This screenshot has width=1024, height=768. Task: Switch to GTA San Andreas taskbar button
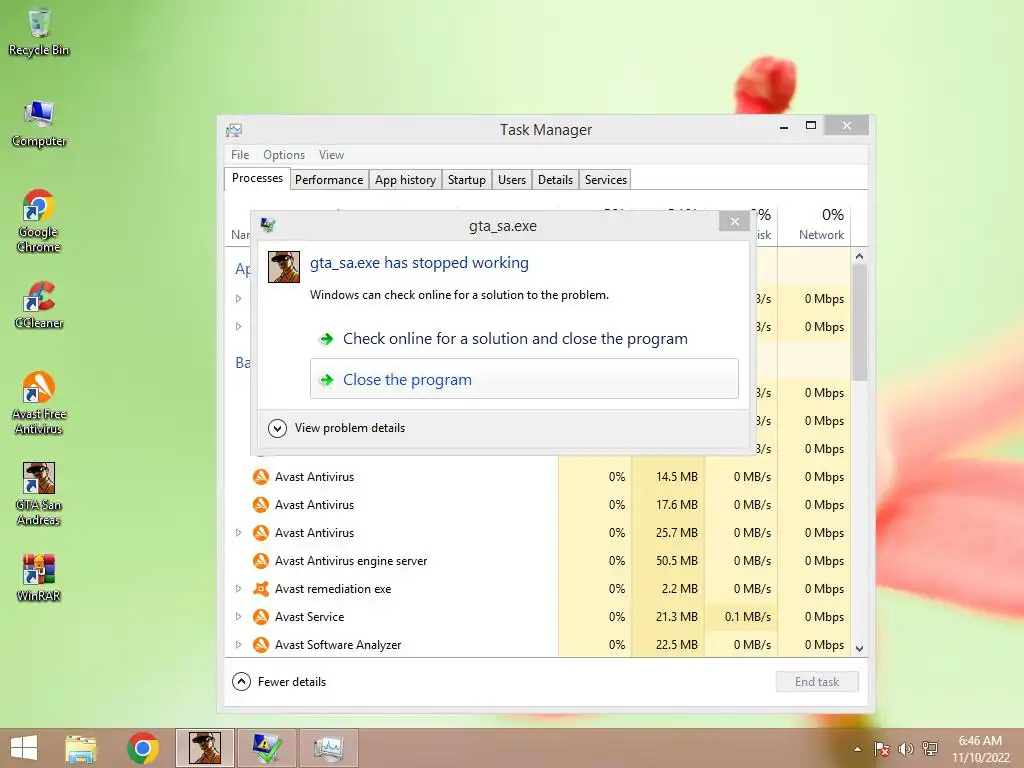coord(205,748)
